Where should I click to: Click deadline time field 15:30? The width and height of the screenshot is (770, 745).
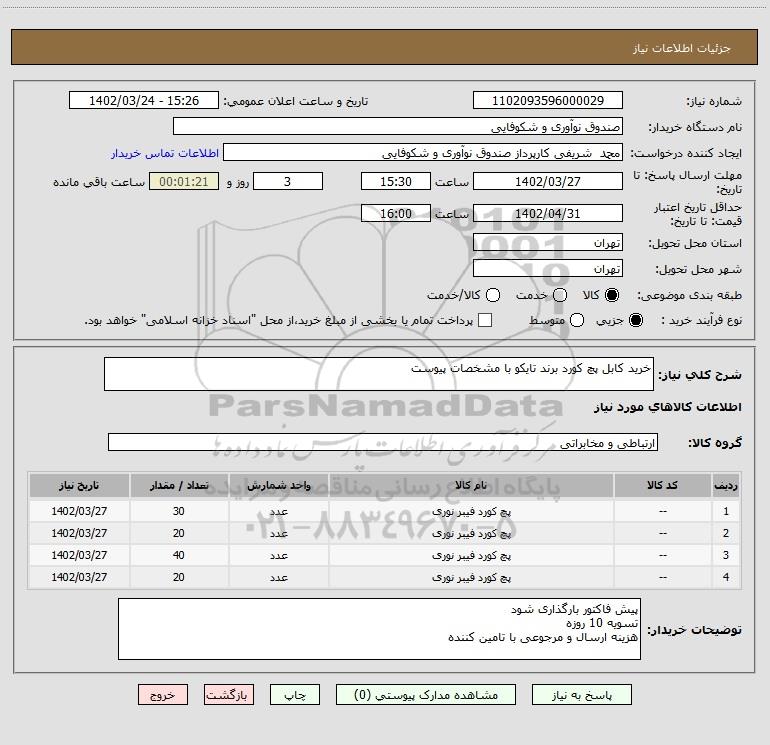pyautogui.click(x=396, y=181)
